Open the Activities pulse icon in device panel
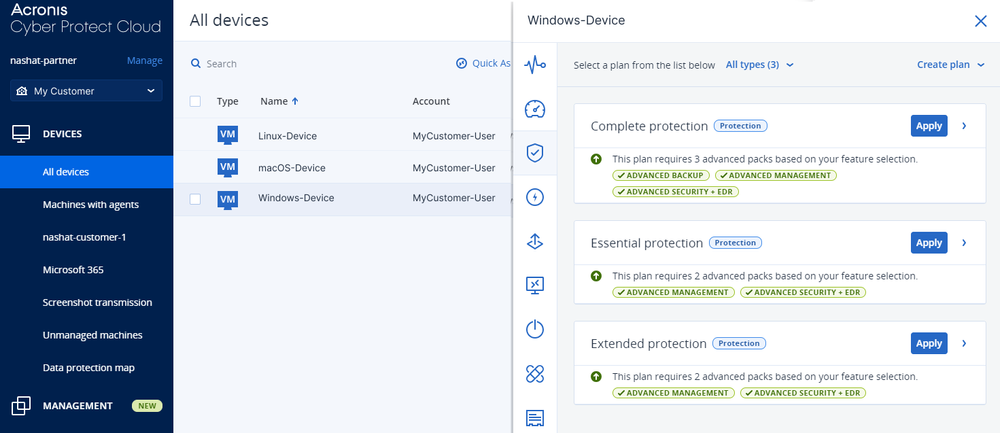 coord(534,64)
